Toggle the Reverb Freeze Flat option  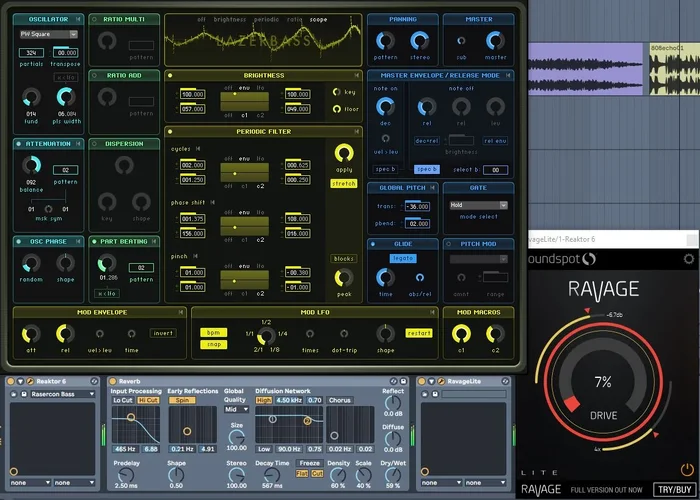pos(303,473)
